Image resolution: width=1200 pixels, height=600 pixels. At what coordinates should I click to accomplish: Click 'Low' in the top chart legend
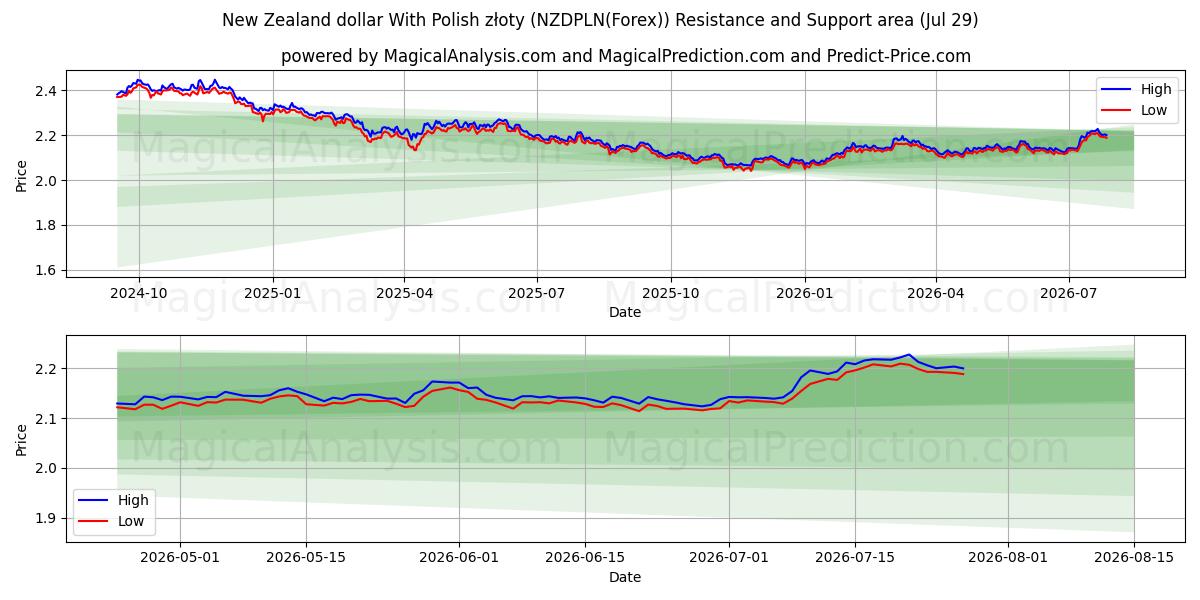coord(1154,110)
